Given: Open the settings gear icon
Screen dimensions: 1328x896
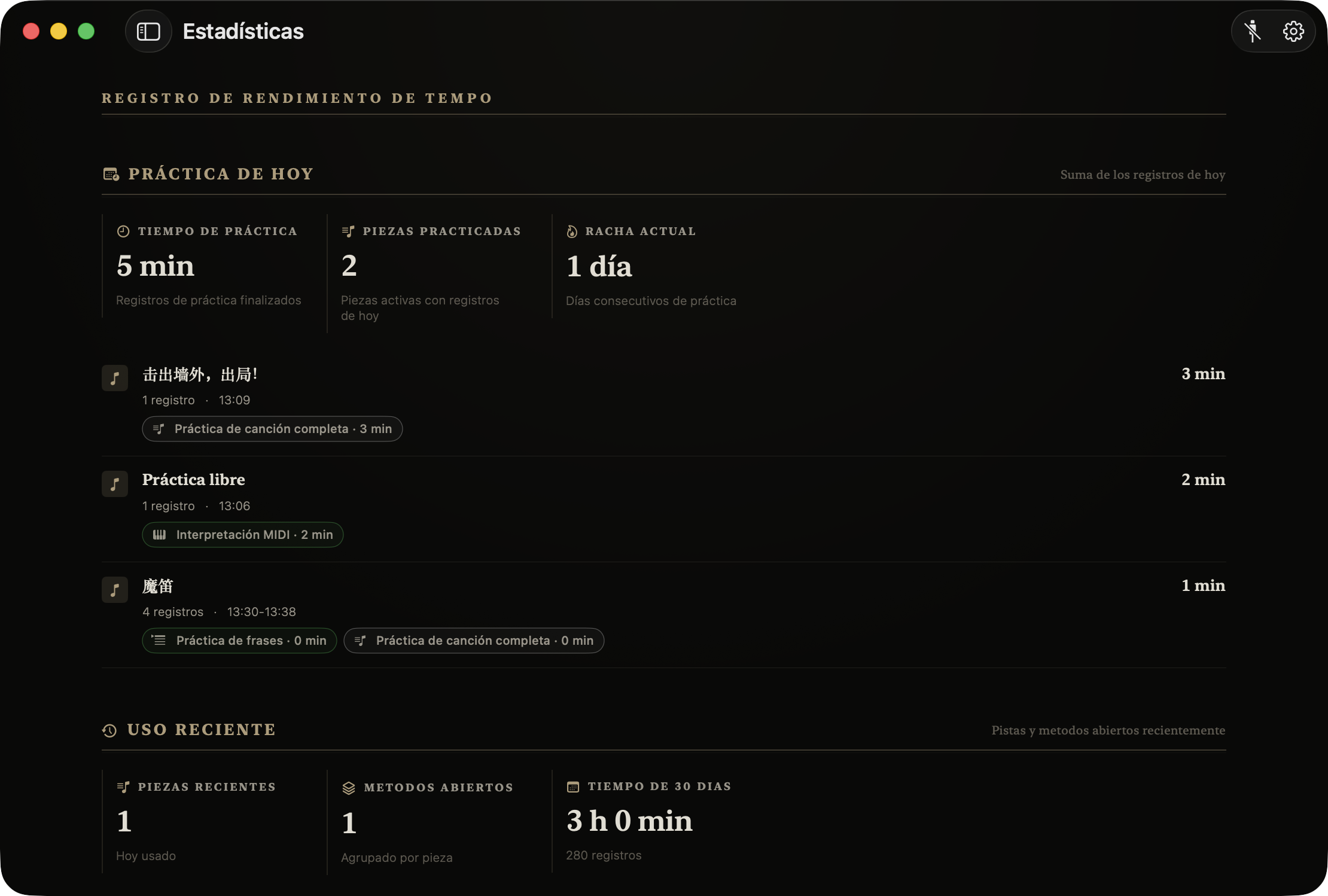Looking at the screenshot, I should (x=1293, y=31).
